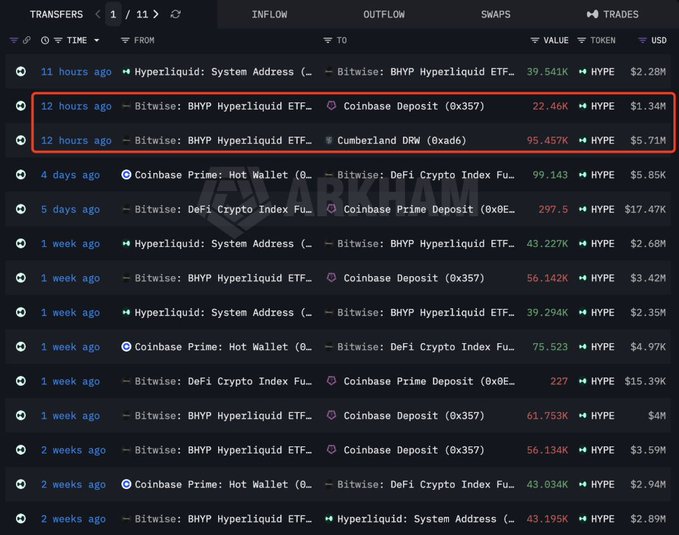This screenshot has height=535, width=679.
Task: Click Hyperliquid icon in the $2.35M row sender
Action: [x=126, y=312]
